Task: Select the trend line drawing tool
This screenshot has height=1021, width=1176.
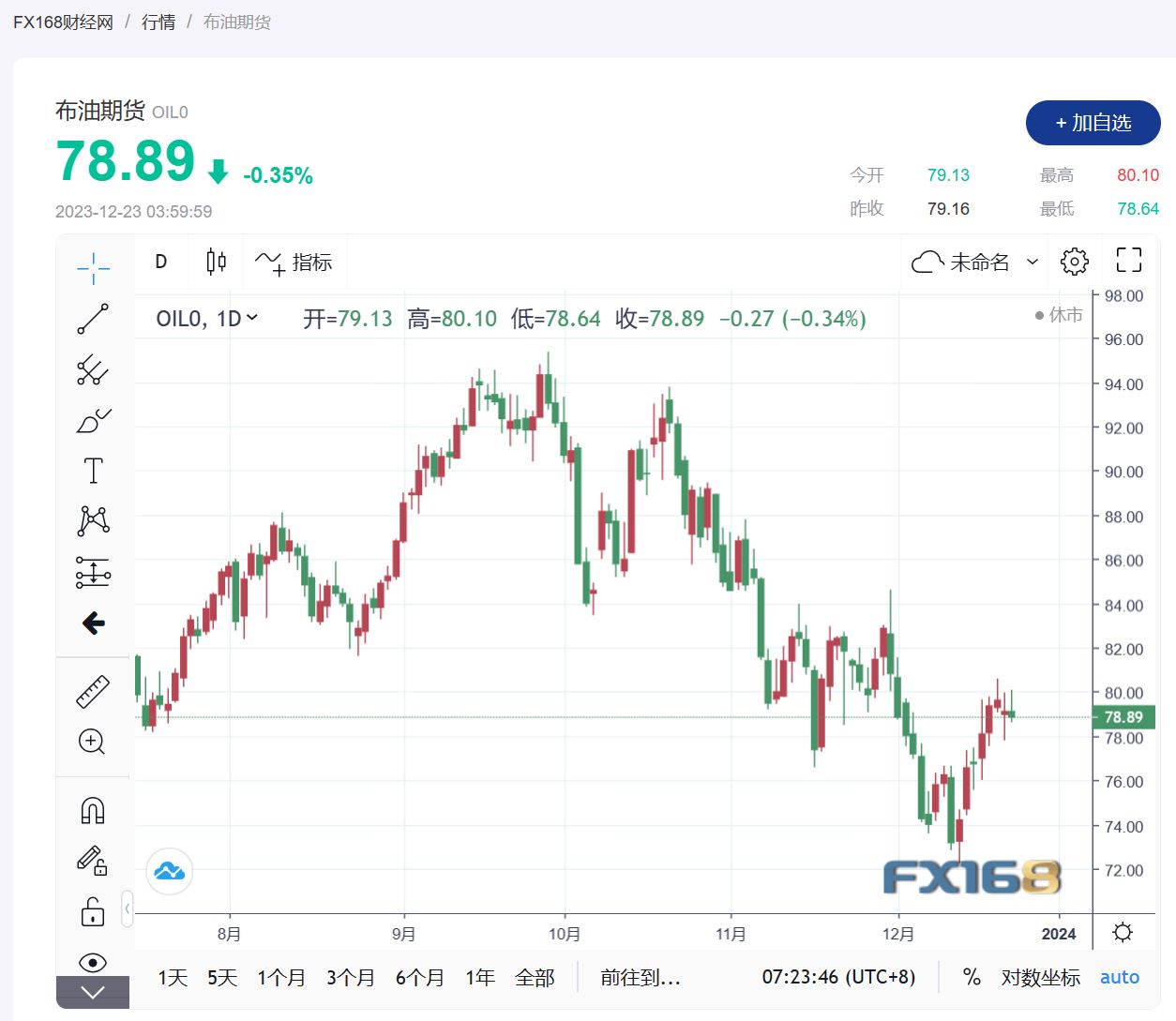Action: (93, 319)
